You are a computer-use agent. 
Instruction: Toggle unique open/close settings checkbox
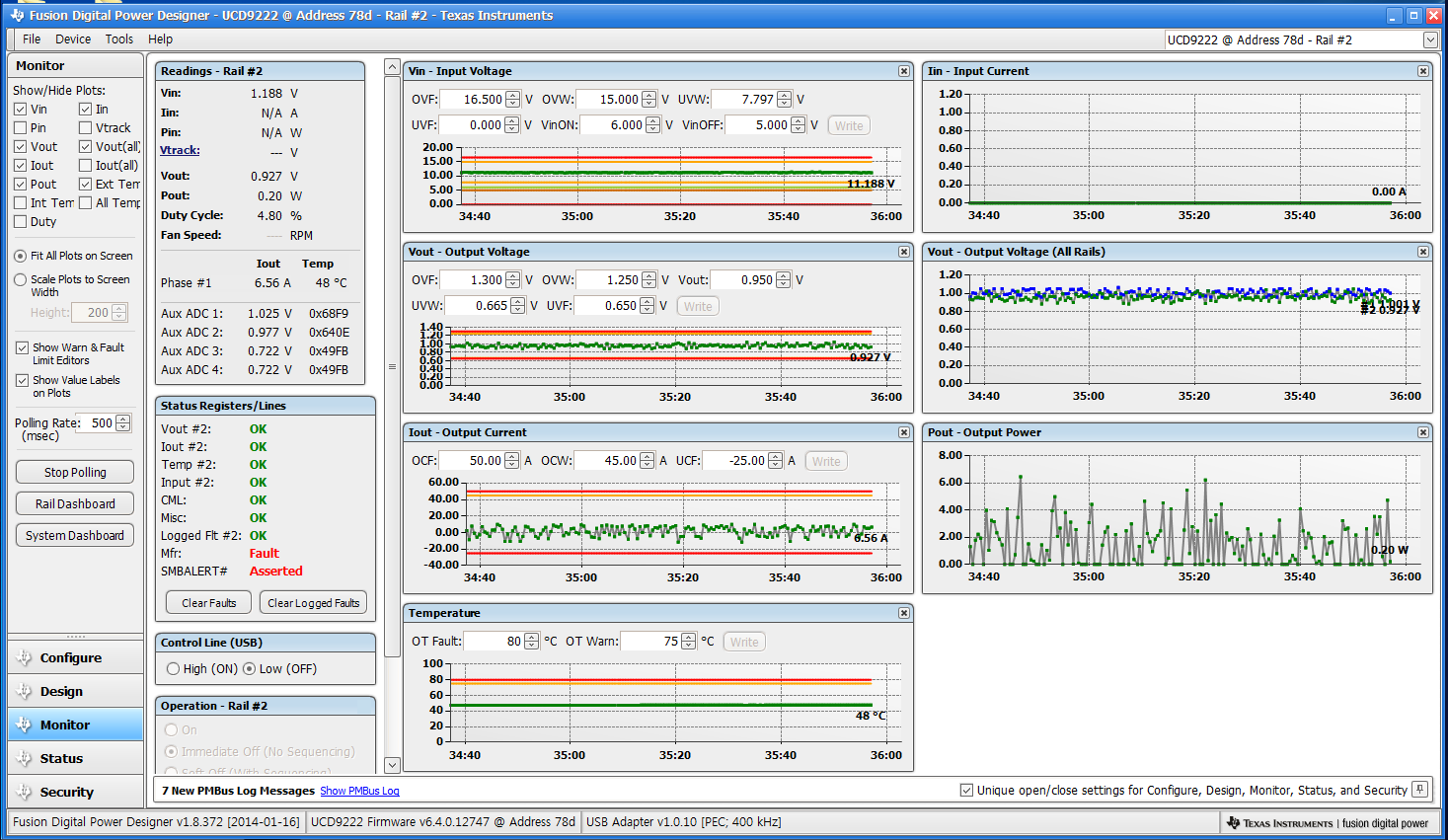point(966,791)
